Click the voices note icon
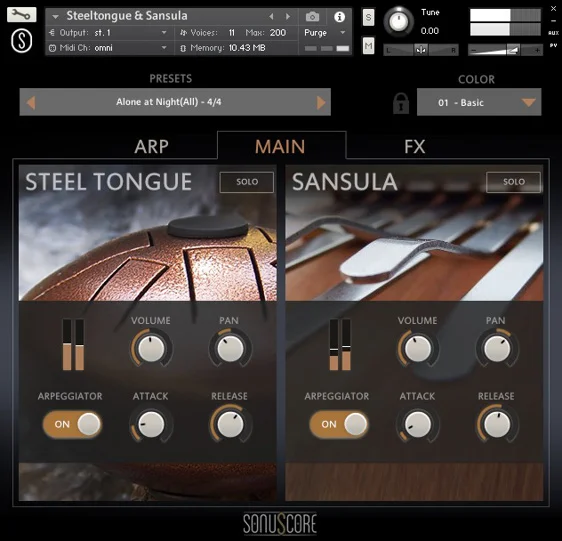 184,33
